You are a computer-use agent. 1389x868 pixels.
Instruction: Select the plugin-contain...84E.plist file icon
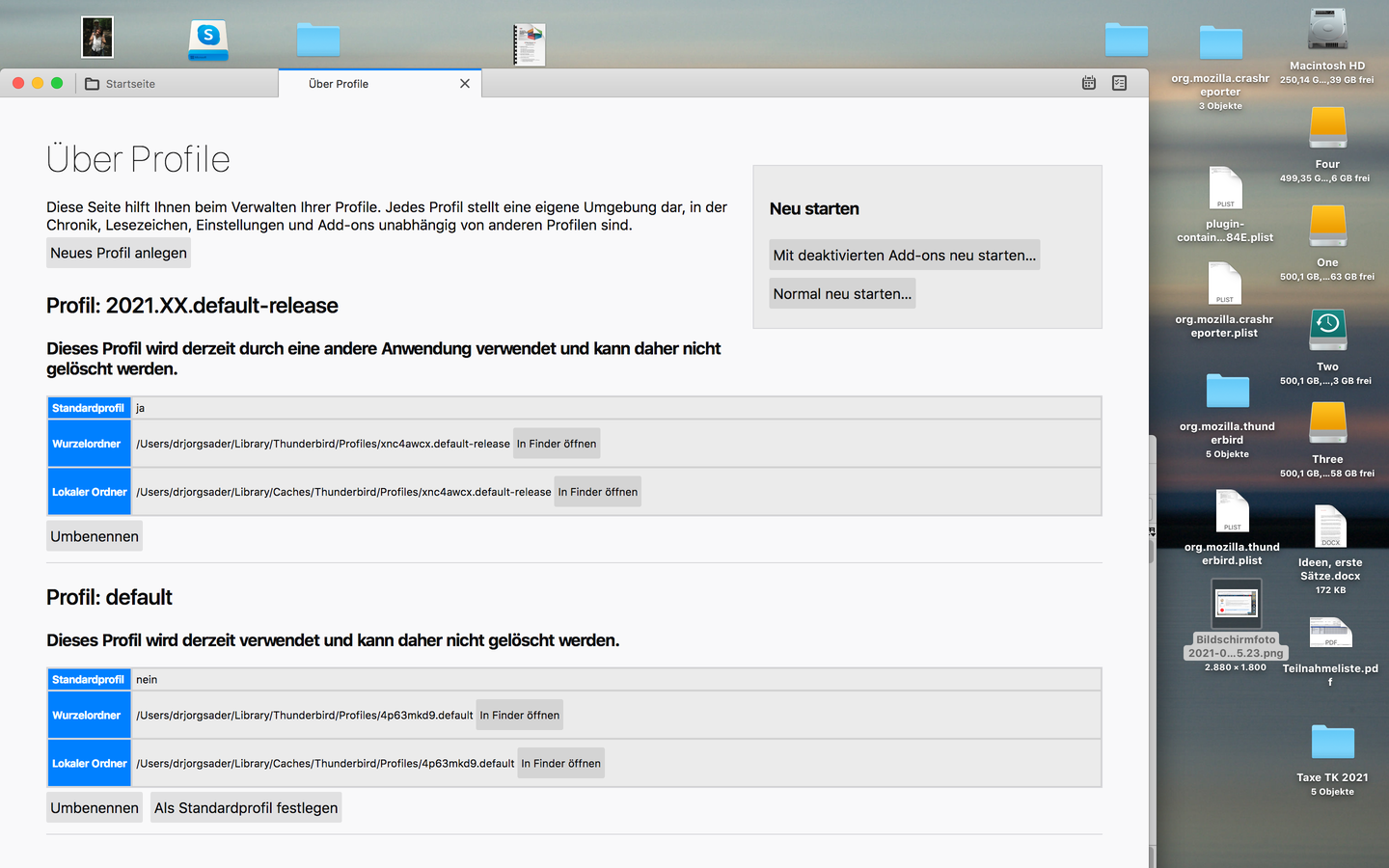pyautogui.click(x=1225, y=188)
